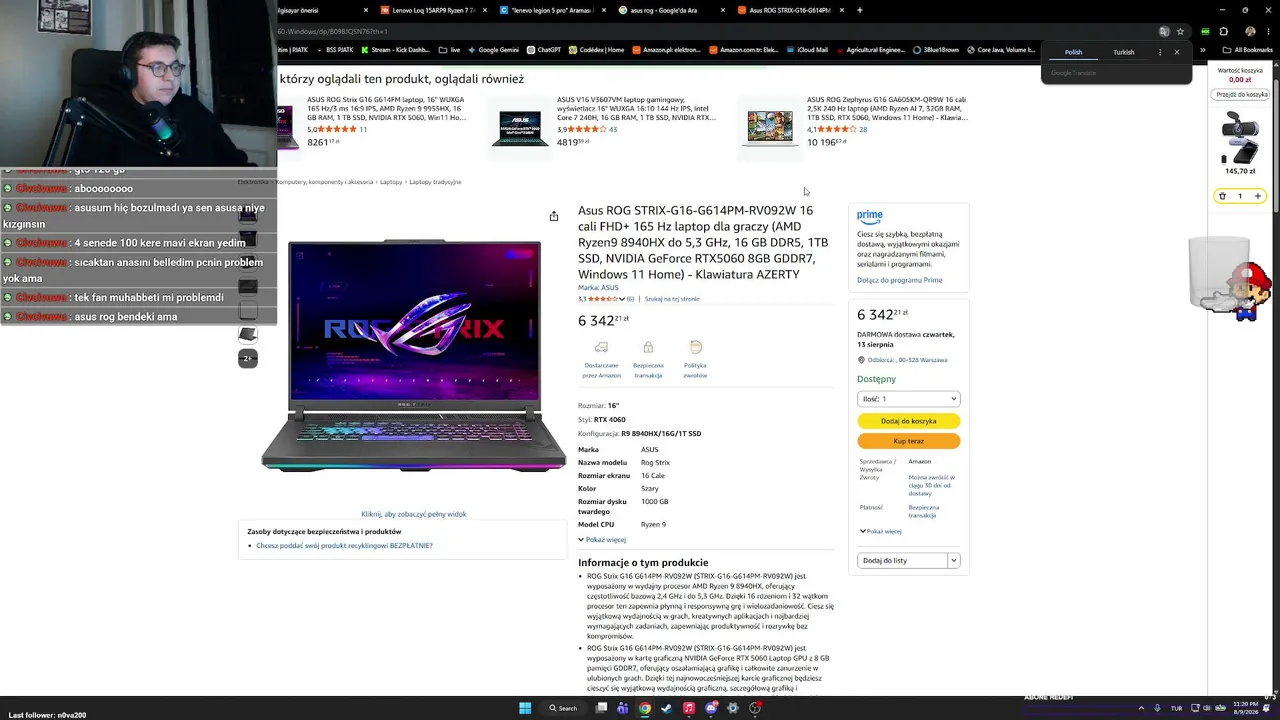Viewport: 1280px width, 720px height.
Task: Expand 'Pokaż więcej' under product details table
Action: click(x=602, y=540)
